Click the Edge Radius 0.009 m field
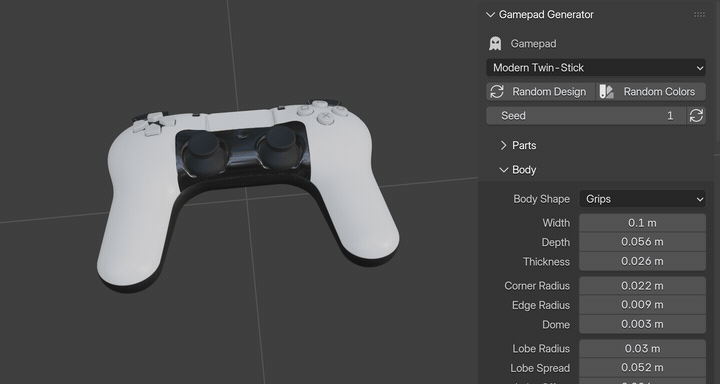 [642, 305]
